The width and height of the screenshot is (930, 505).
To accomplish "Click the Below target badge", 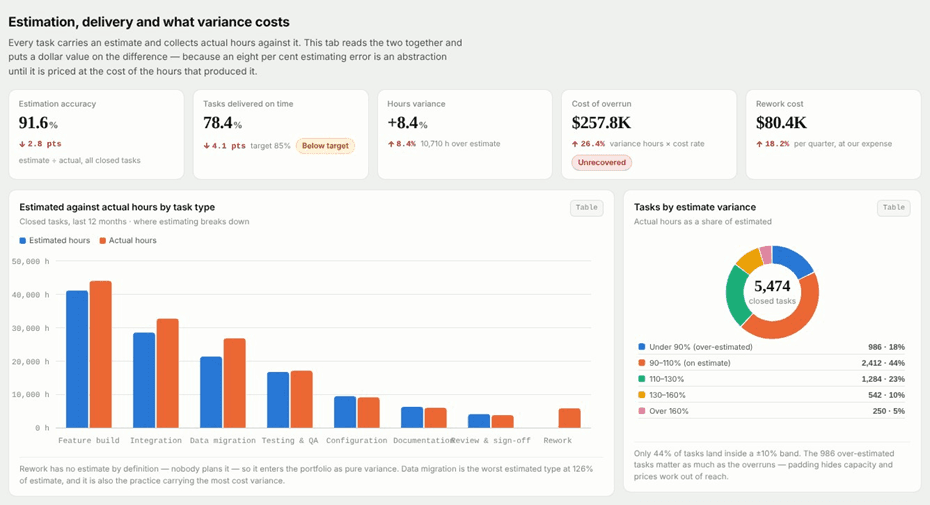I will (325, 146).
